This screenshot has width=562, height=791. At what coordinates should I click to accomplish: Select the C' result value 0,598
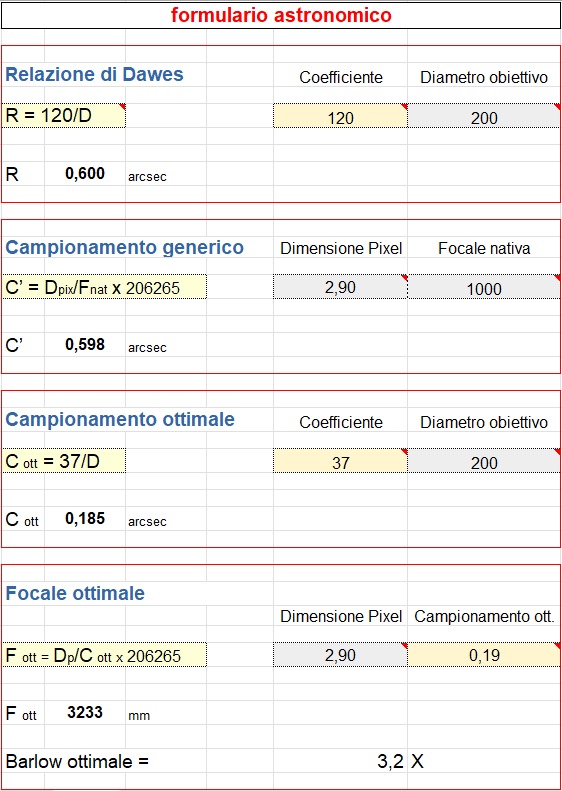click(85, 345)
